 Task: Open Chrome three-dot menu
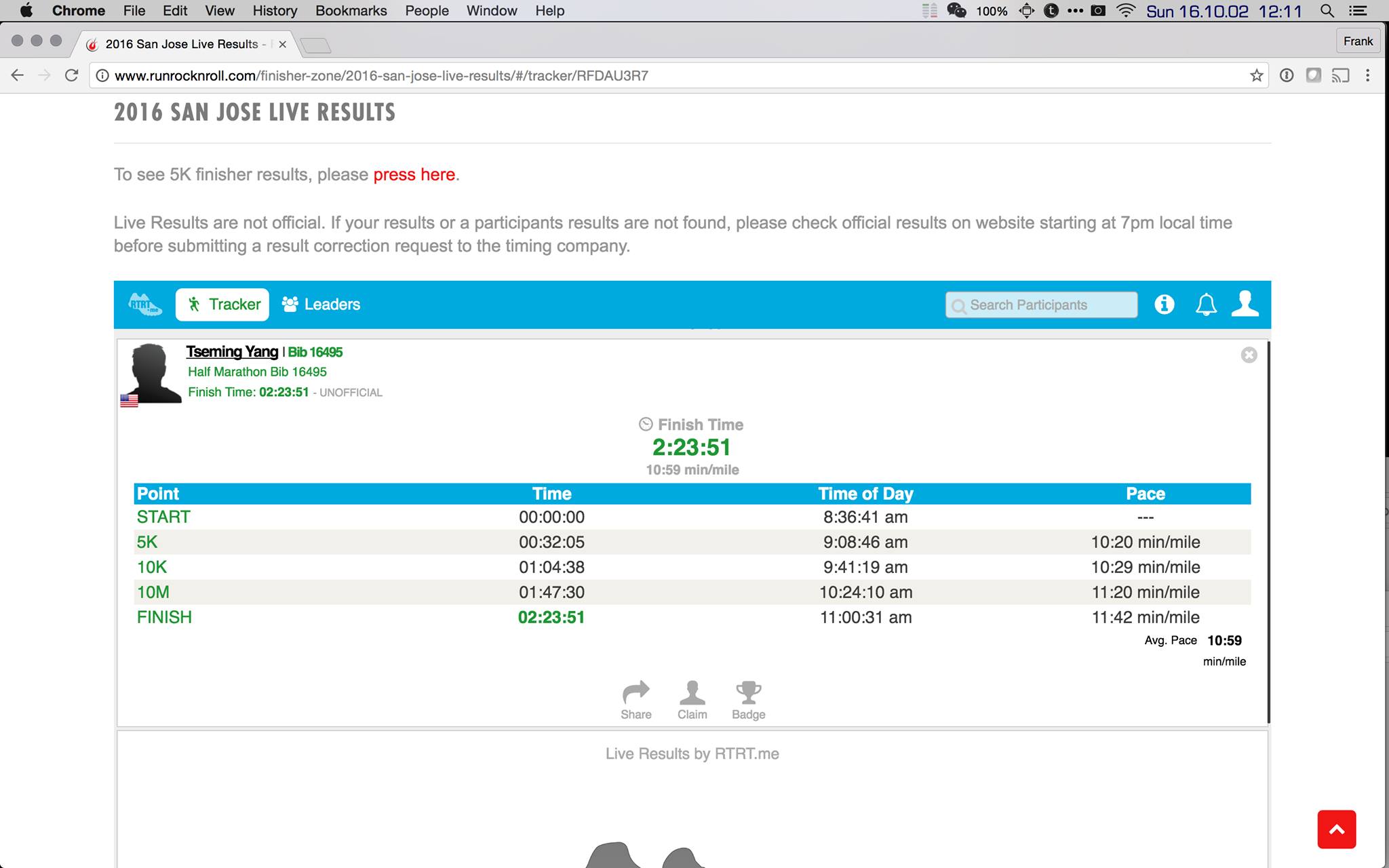(x=1367, y=75)
